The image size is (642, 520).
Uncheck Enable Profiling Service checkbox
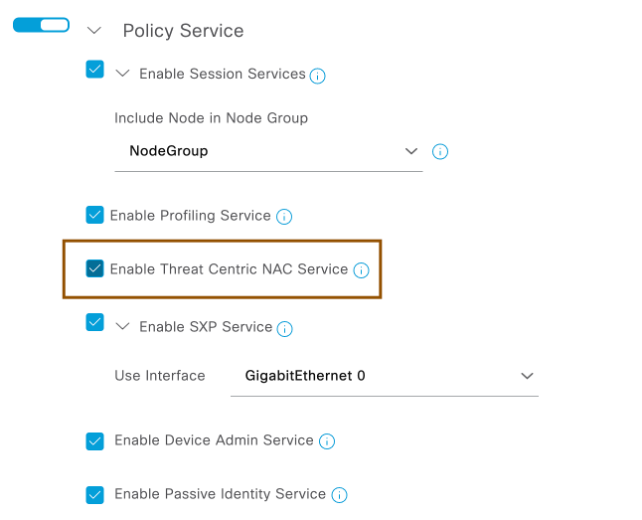click(x=95, y=215)
